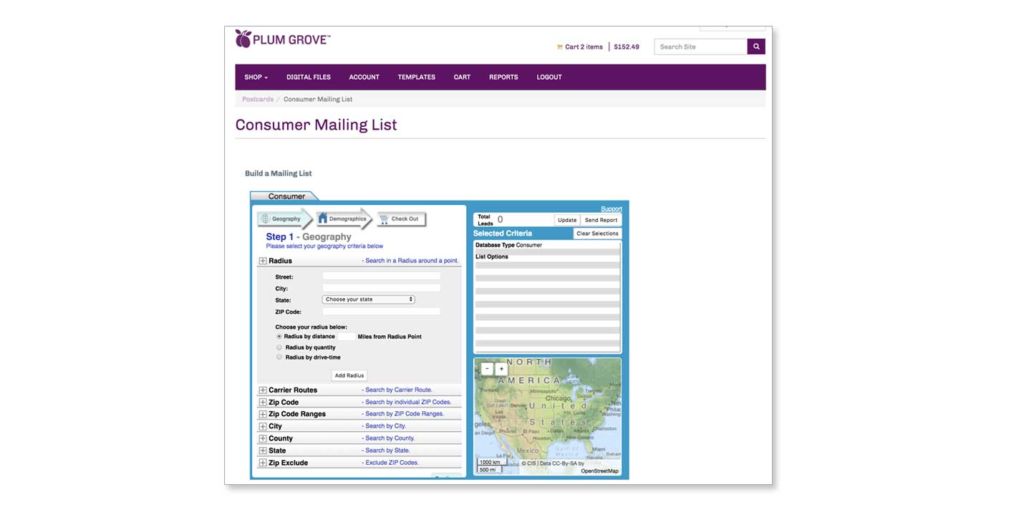Click Search by Carrier Route link
The height and width of the screenshot is (510, 1024).
398,390
